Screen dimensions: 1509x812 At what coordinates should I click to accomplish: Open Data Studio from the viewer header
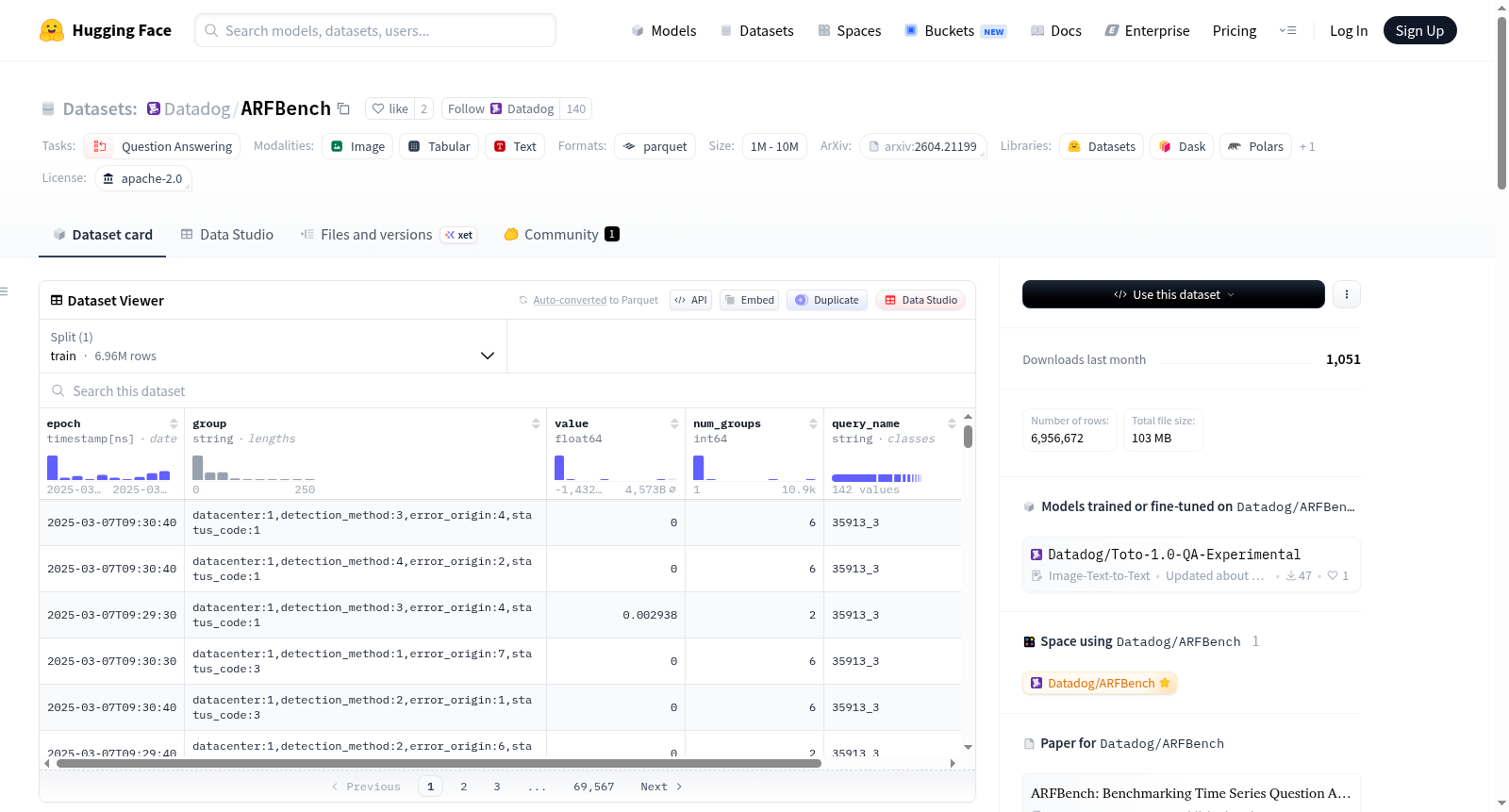click(920, 300)
